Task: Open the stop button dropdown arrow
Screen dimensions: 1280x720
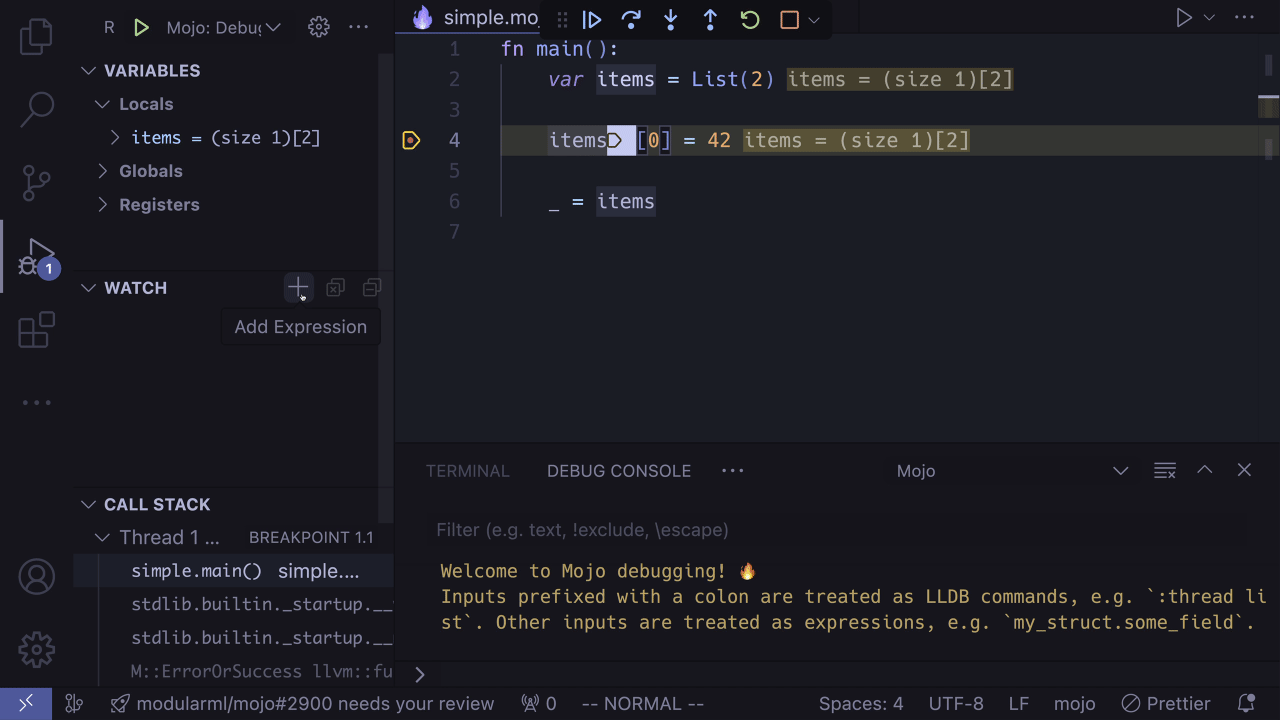Action: tap(814, 19)
